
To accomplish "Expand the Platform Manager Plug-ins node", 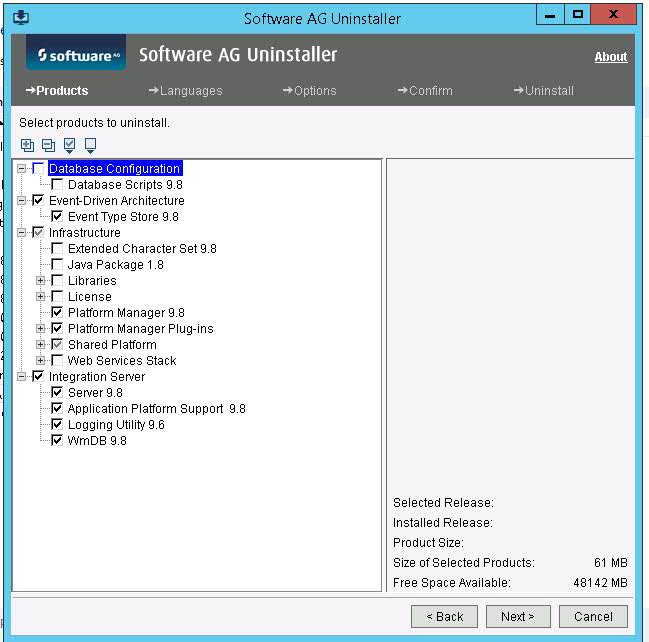I will point(41,329).
